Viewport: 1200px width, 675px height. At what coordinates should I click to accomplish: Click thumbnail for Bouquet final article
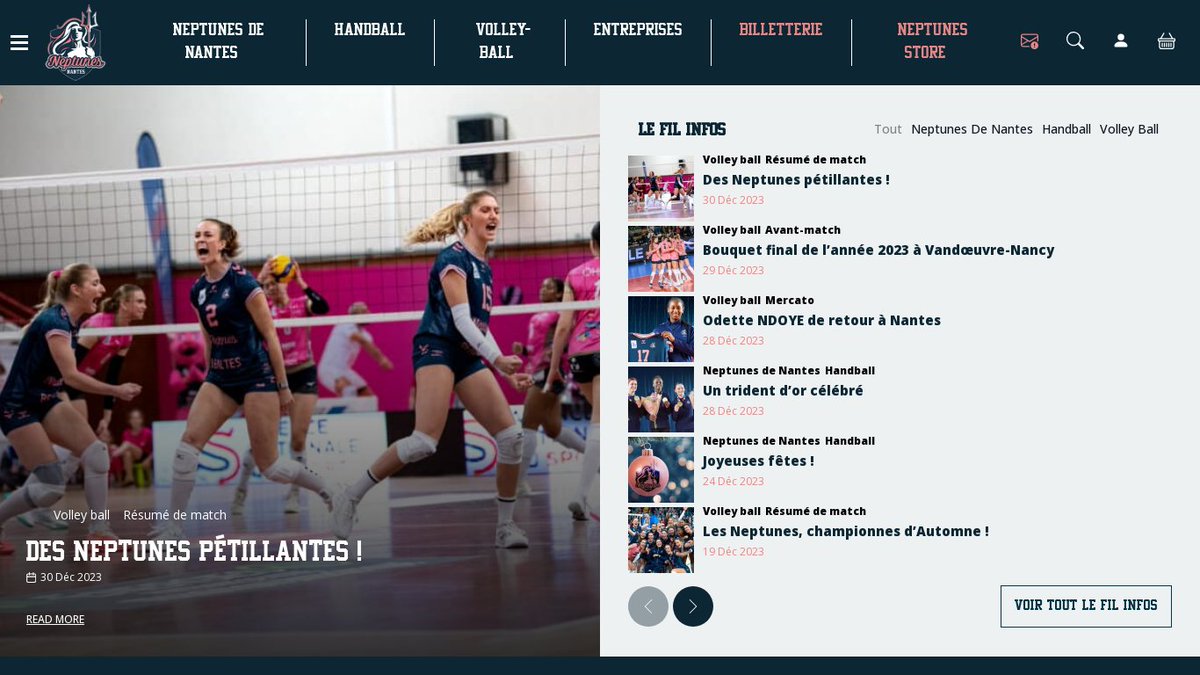coord(661,258)
